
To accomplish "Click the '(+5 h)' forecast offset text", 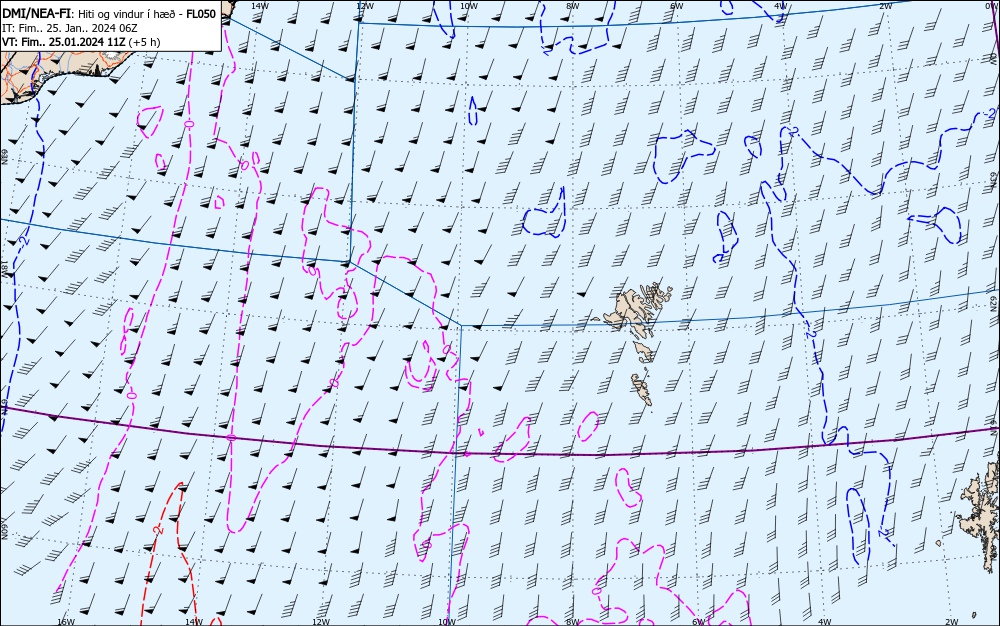I will click(144, 42).
